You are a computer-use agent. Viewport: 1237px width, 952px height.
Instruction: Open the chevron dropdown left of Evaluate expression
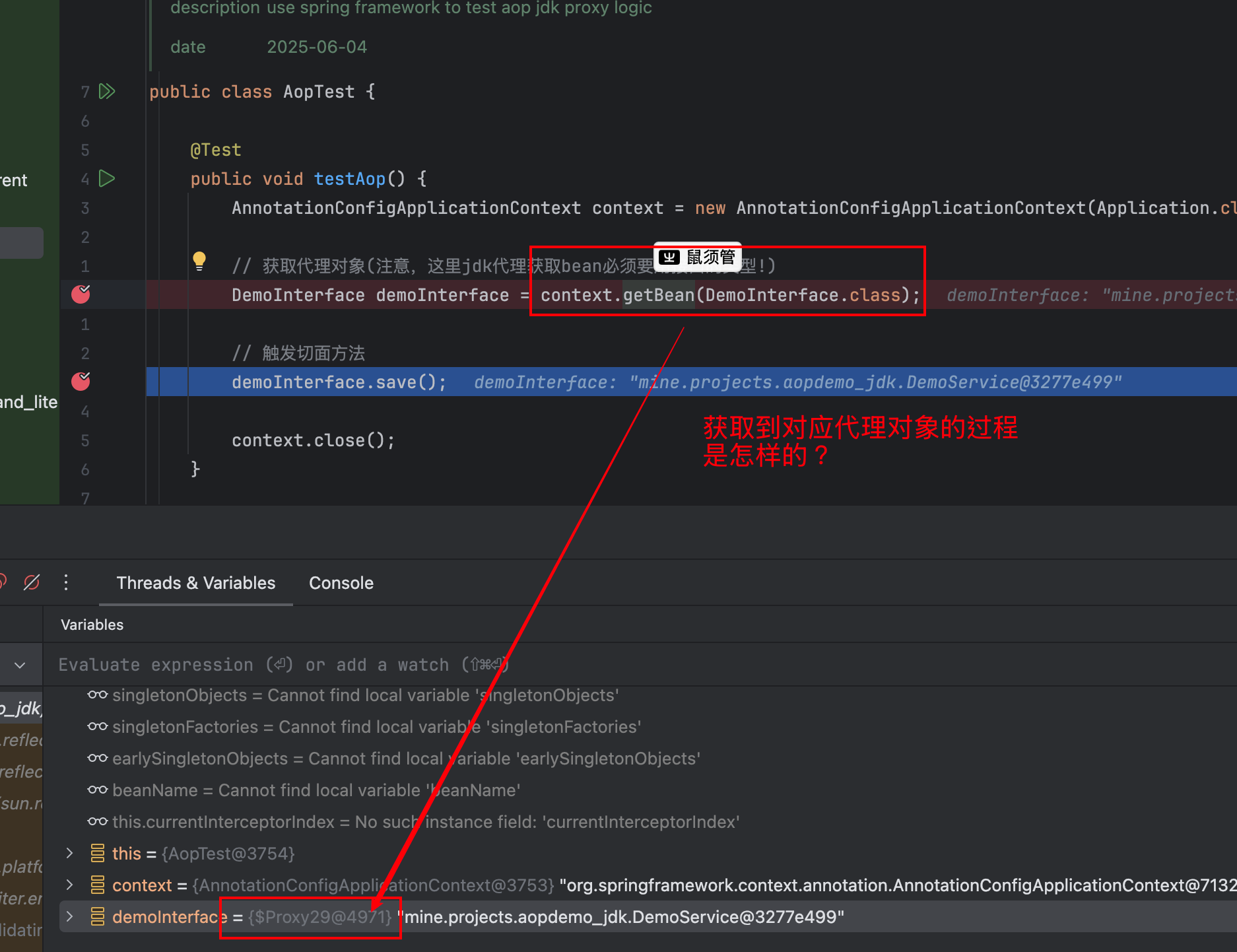(20, 665)
